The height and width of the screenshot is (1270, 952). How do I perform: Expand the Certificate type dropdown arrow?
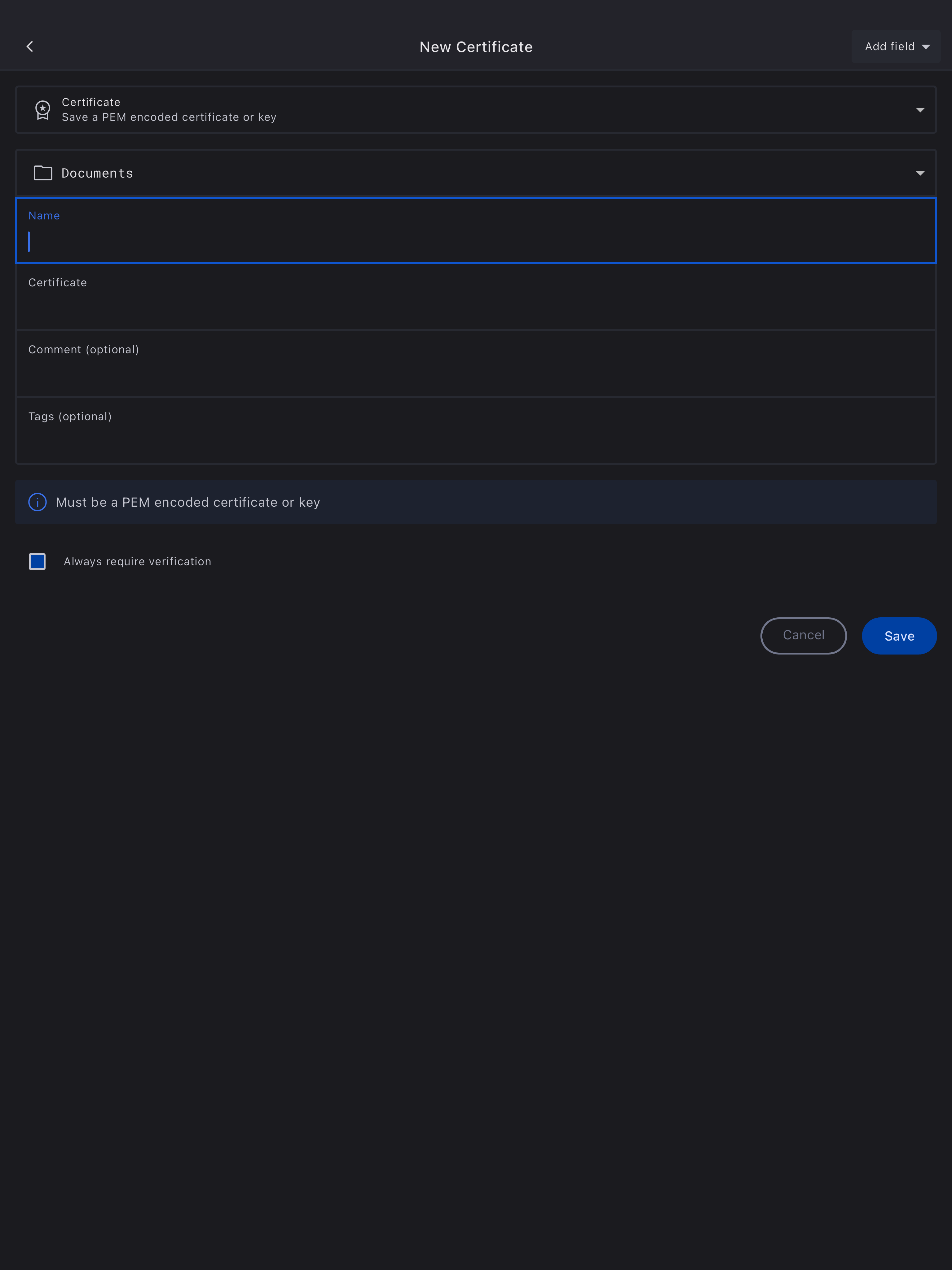pyautogui.click(x=920, y=110)
